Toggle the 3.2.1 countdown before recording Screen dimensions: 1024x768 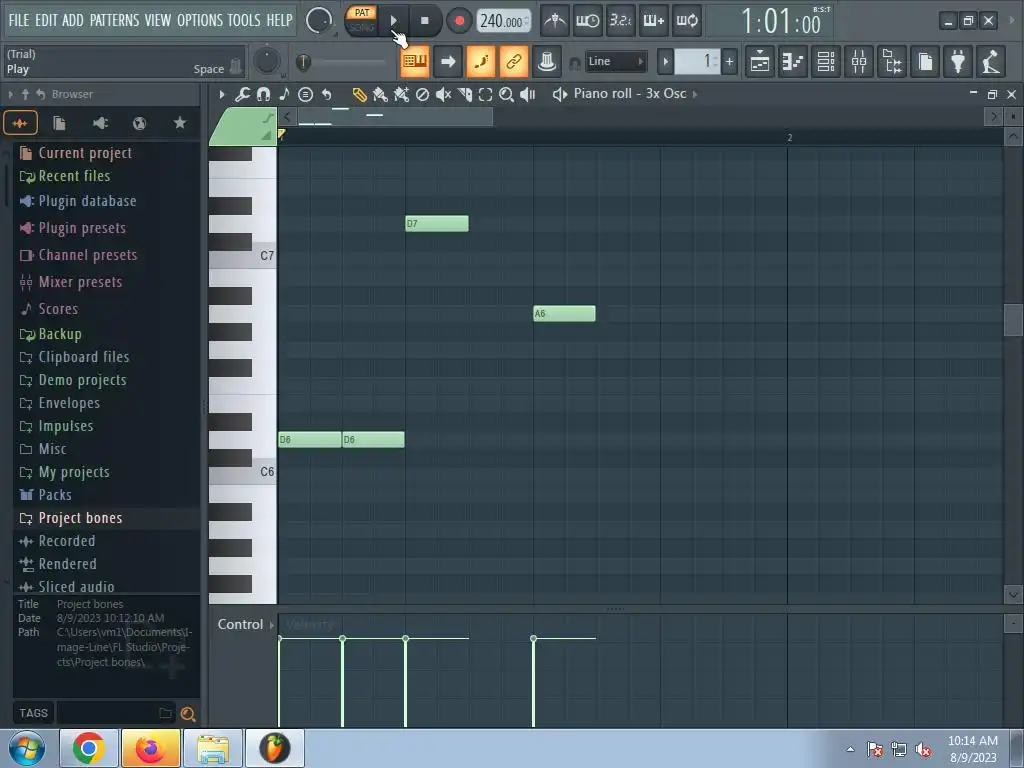pyautogui.click(x=620, y=21)
